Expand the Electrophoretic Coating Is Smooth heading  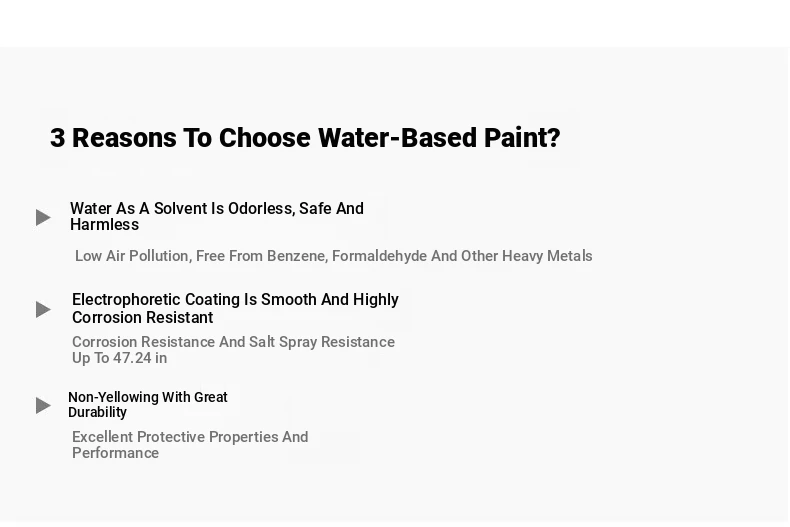point(235,308)
